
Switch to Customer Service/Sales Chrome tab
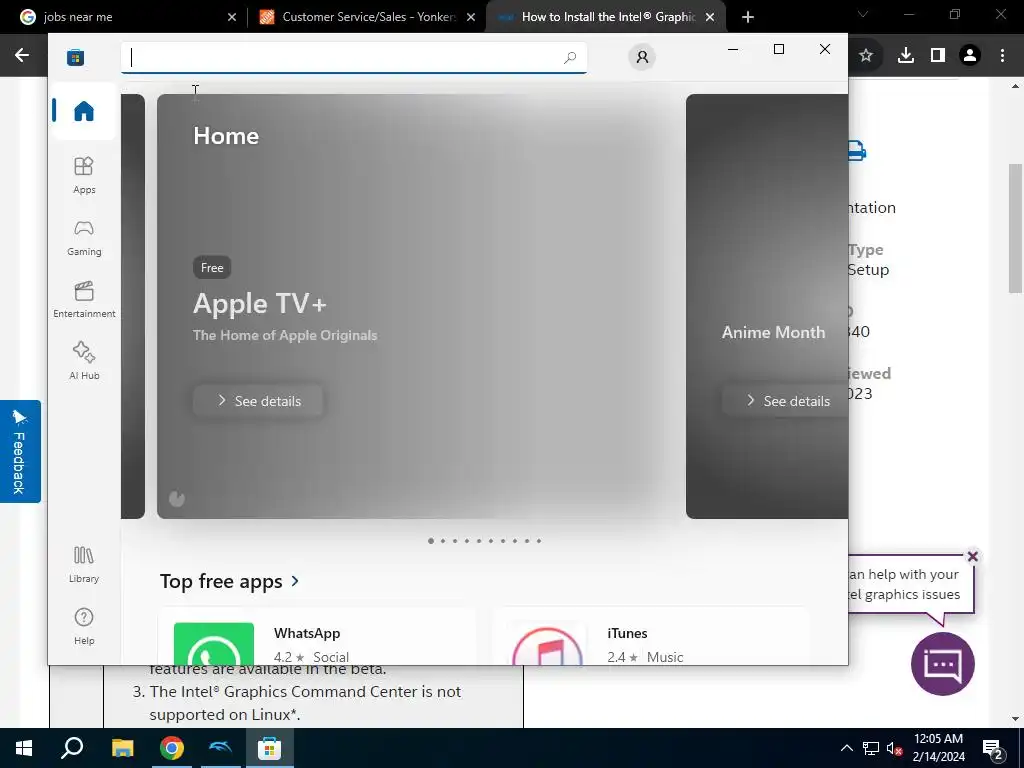click(x=366, y=17)
